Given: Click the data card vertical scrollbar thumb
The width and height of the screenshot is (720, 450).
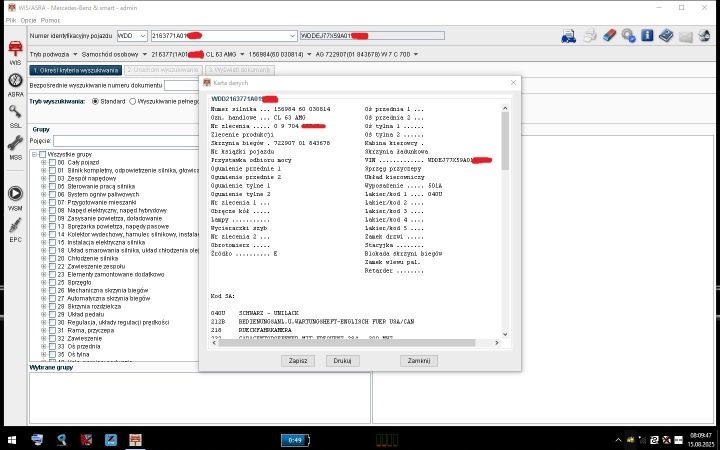Looking at the screenshot, I should click(x=505, y=141).
